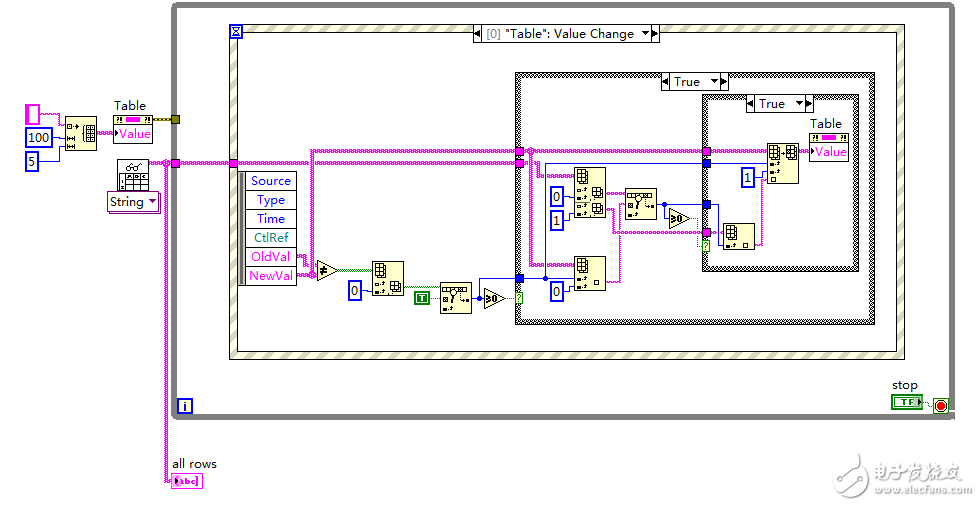Show next case of outer True structure

click(x=724, y=82)
